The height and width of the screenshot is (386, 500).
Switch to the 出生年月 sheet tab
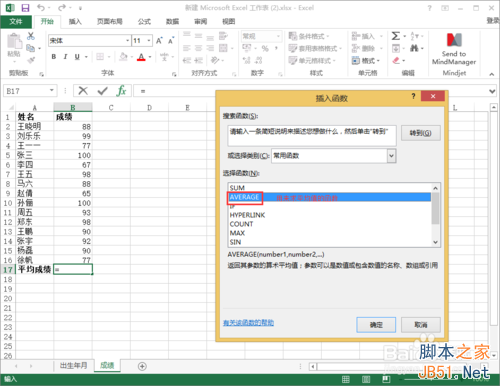pos(73,366)
